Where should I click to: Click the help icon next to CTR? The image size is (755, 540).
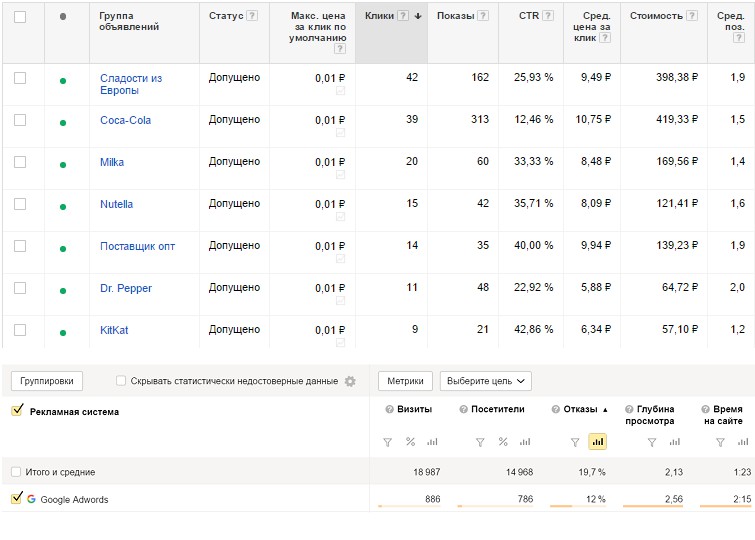click(548, 16)
